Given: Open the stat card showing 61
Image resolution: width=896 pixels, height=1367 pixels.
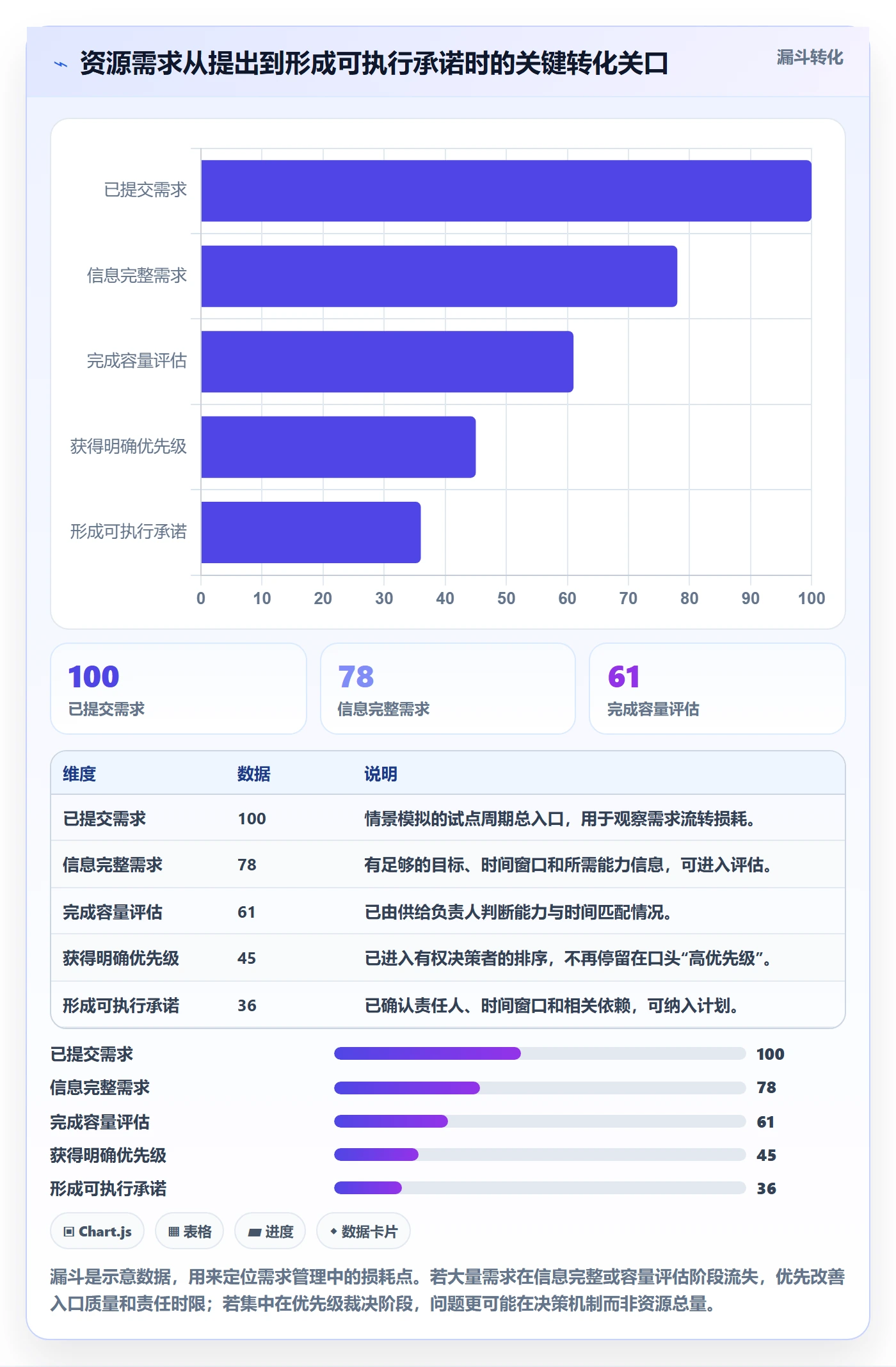Looking at the screenshot, I should click(717, 689).
